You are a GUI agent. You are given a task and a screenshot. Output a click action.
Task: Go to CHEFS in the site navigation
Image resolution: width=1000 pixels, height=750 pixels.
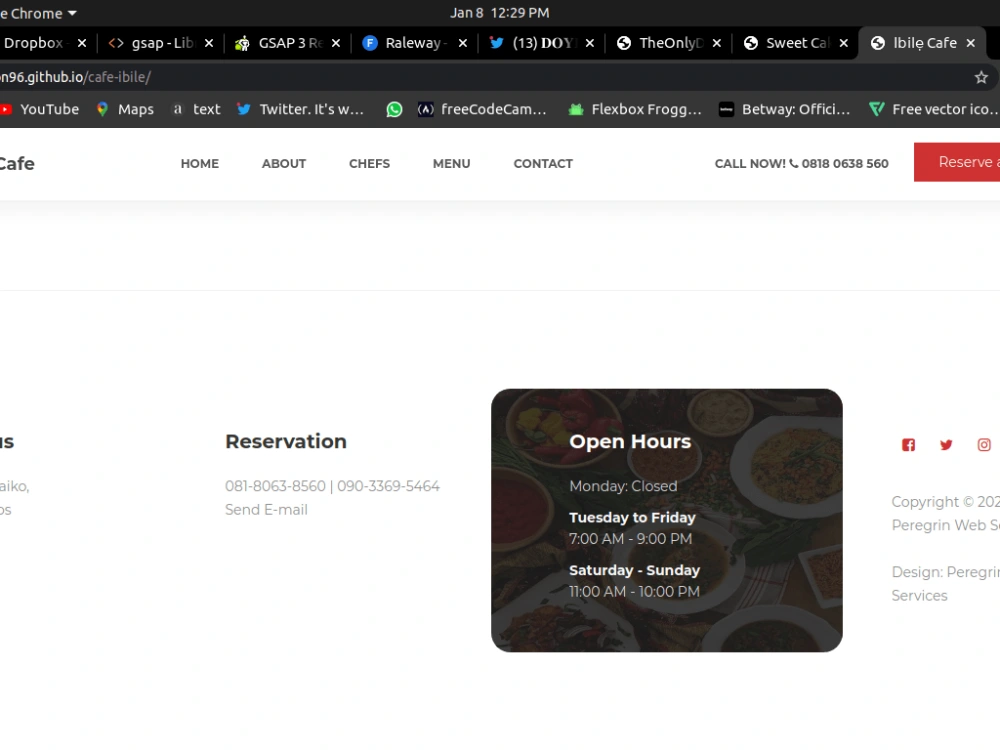369,164
